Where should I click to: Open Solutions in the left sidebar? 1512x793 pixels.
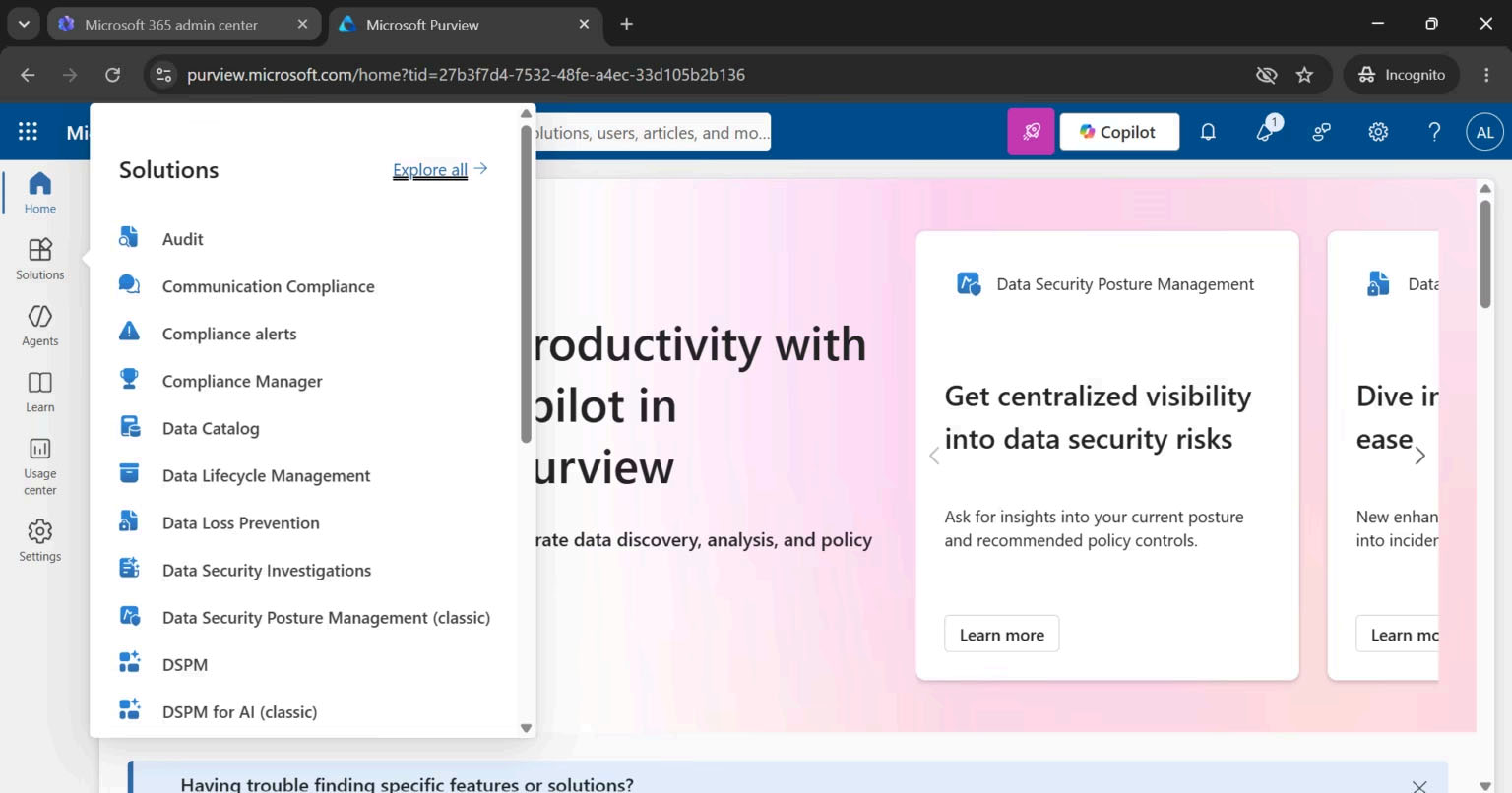[40, 259]
